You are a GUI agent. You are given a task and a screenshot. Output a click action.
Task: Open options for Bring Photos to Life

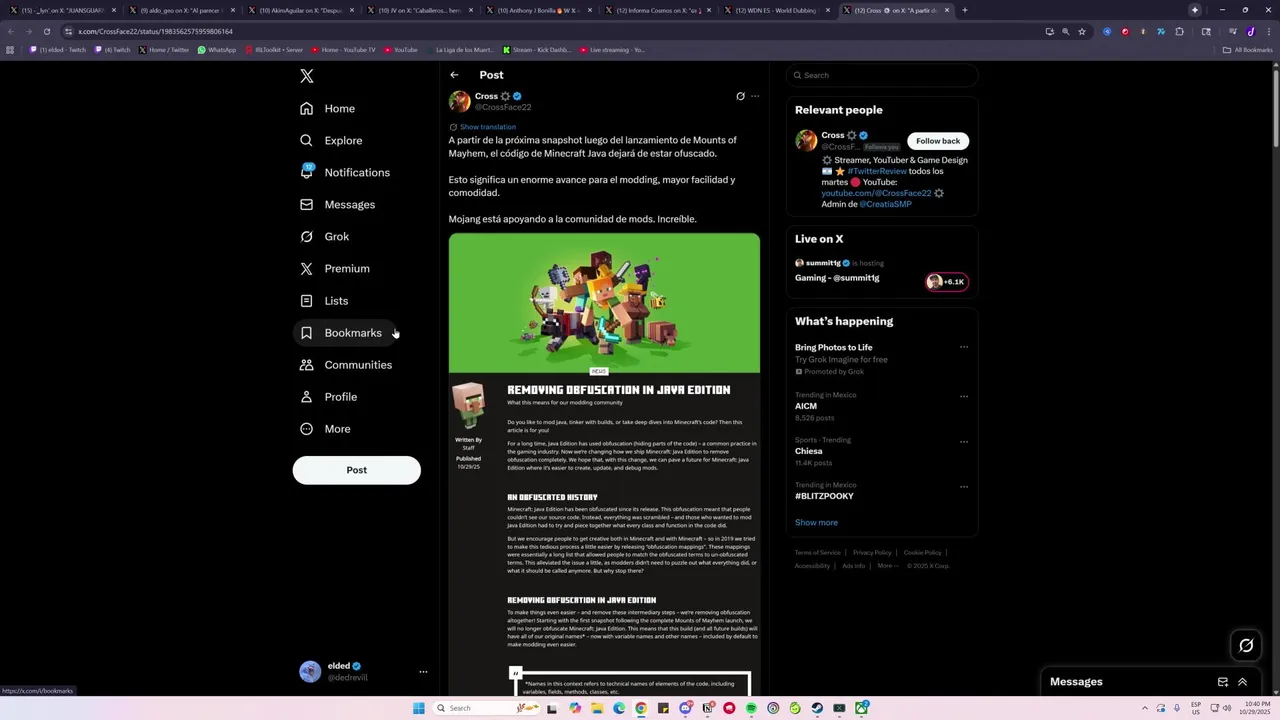(964, 347)
